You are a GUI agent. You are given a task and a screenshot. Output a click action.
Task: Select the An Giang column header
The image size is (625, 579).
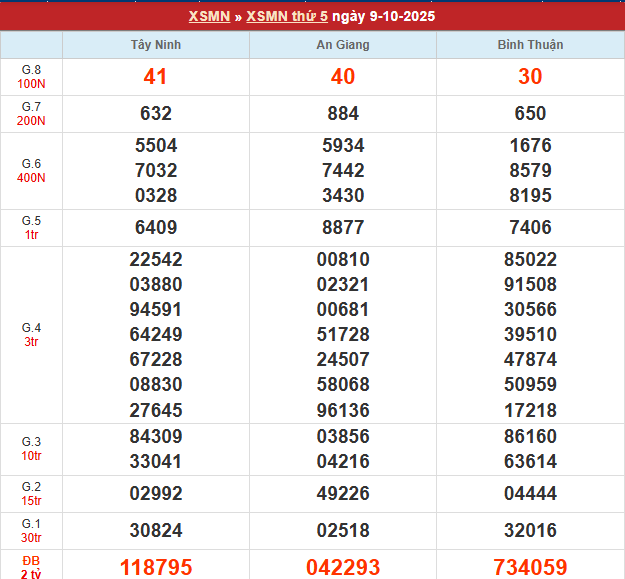point(343,45)
